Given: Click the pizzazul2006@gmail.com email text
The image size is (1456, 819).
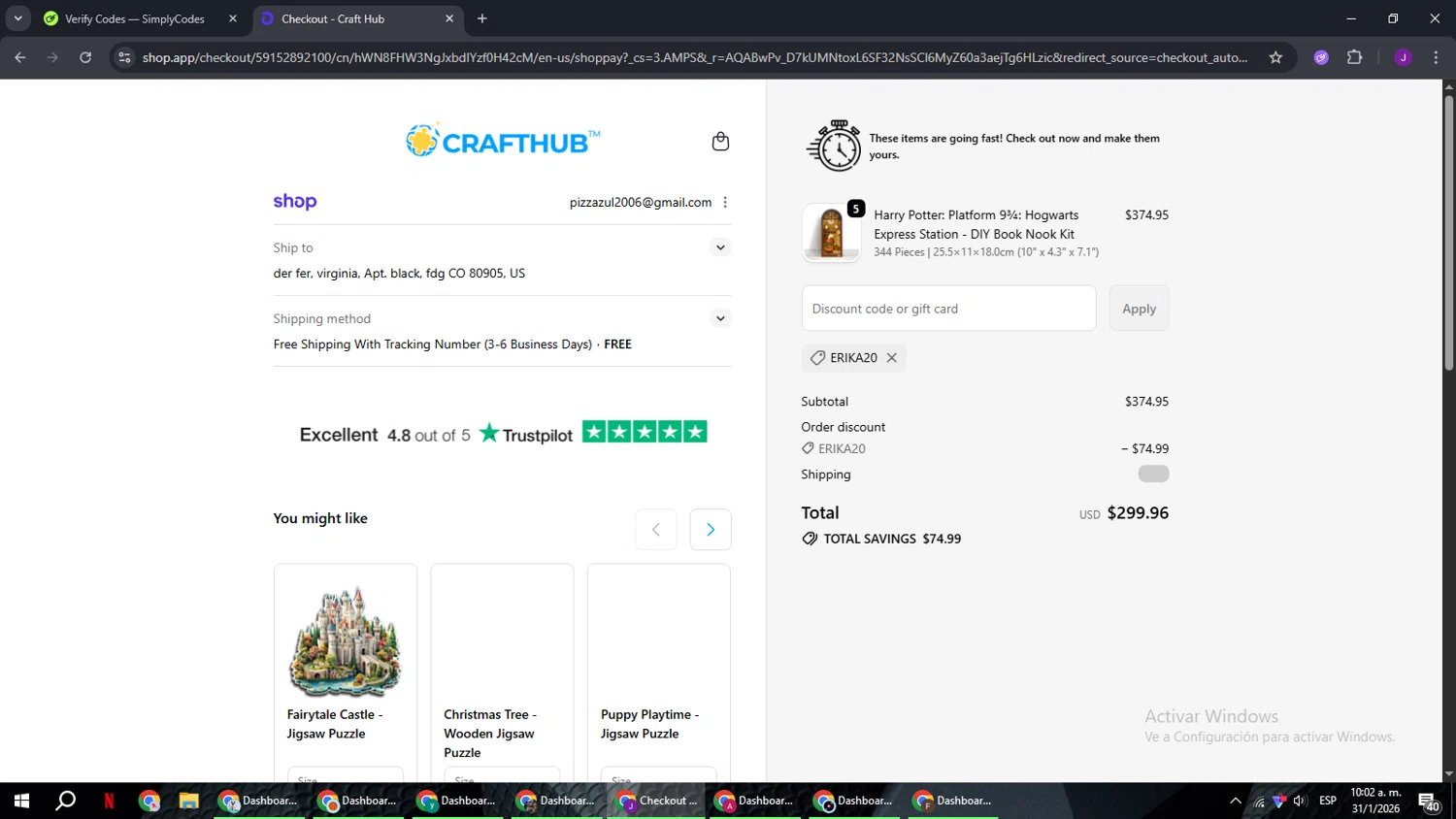Looking at the screenshot, I should point(641,203).
